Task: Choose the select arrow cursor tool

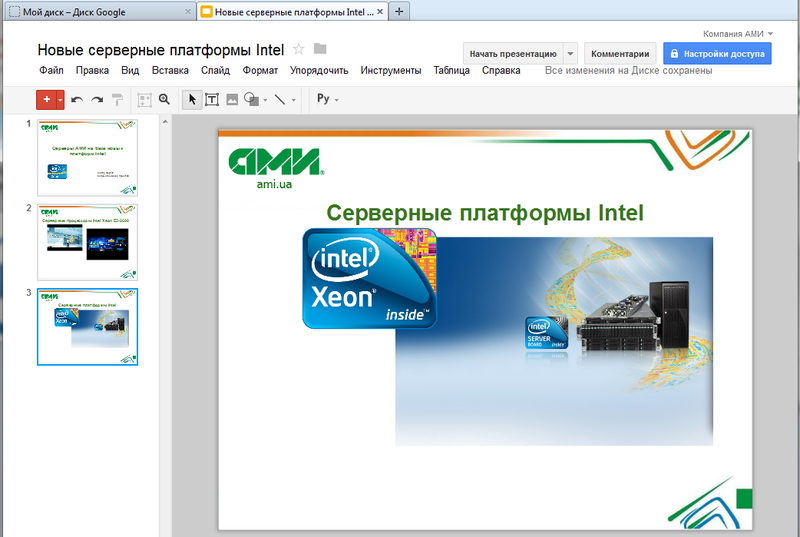Action: (x=192, y=99)
